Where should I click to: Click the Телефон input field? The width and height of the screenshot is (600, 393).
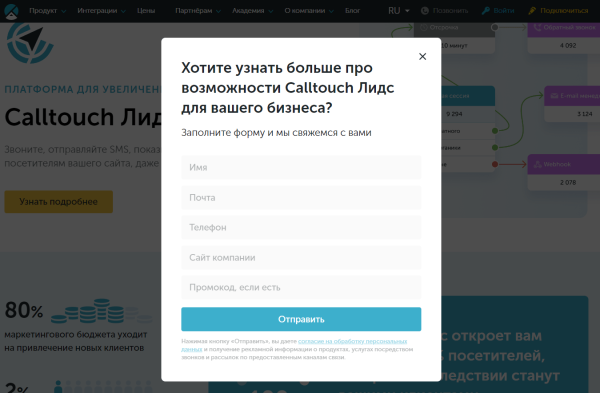[301, 227]
